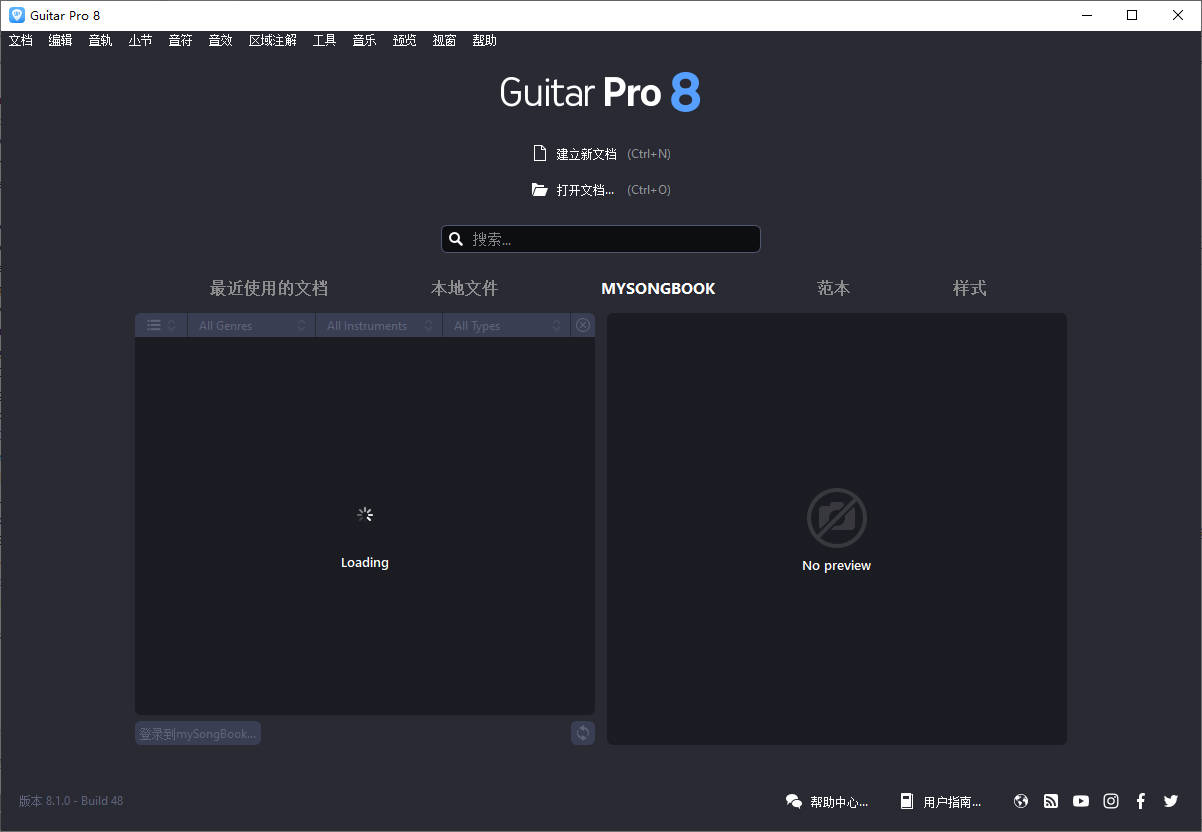This screenshot has width=1202, height=832.
Task: Maximize the Guitar Pro 8 window
Action: pos(1132,15)
